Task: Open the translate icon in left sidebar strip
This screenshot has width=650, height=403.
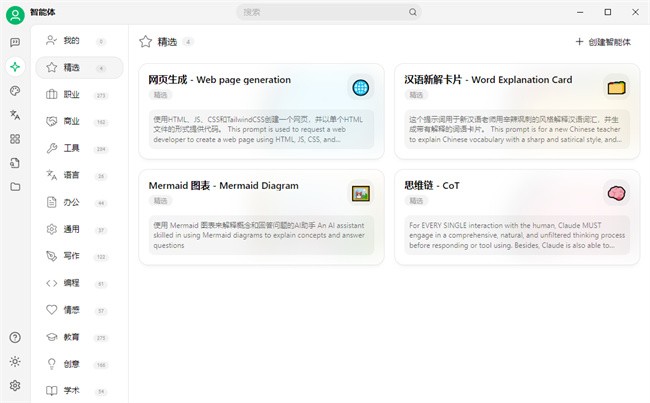Action: 15,115
